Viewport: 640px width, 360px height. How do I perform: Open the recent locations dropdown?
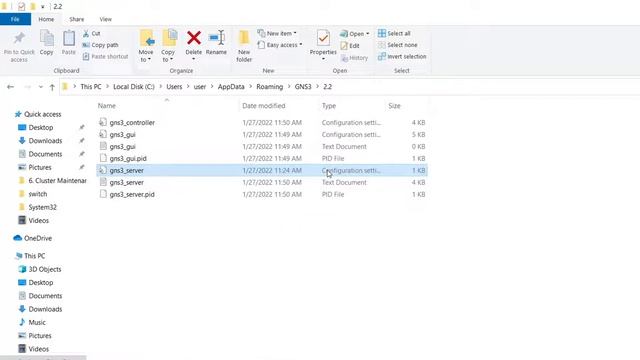click(x=40, y=87)
